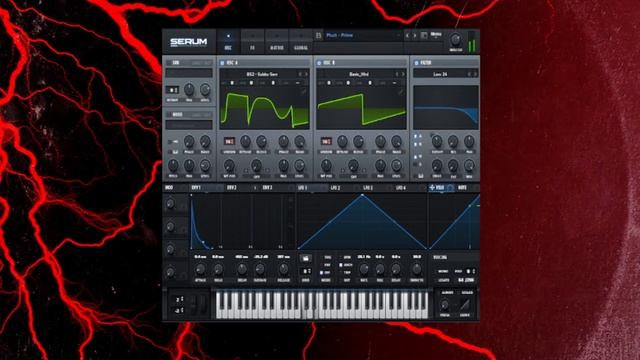
Task: Click the OSC A wavetable edit pencil
Action: tap(304, 93)
